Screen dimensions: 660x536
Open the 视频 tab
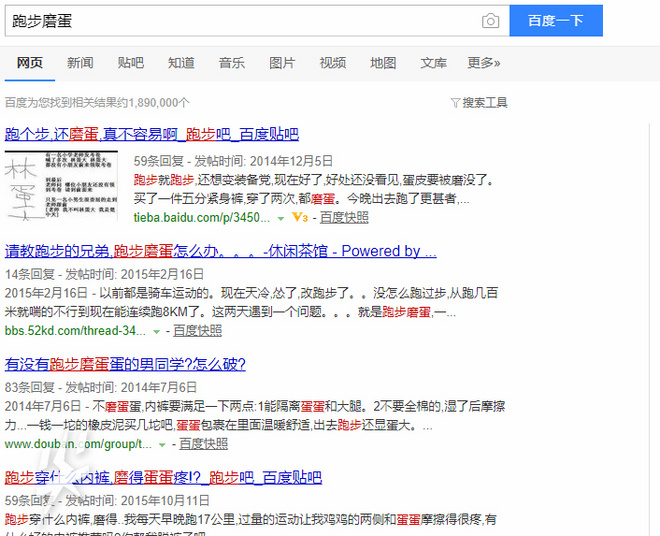point(333,63)
